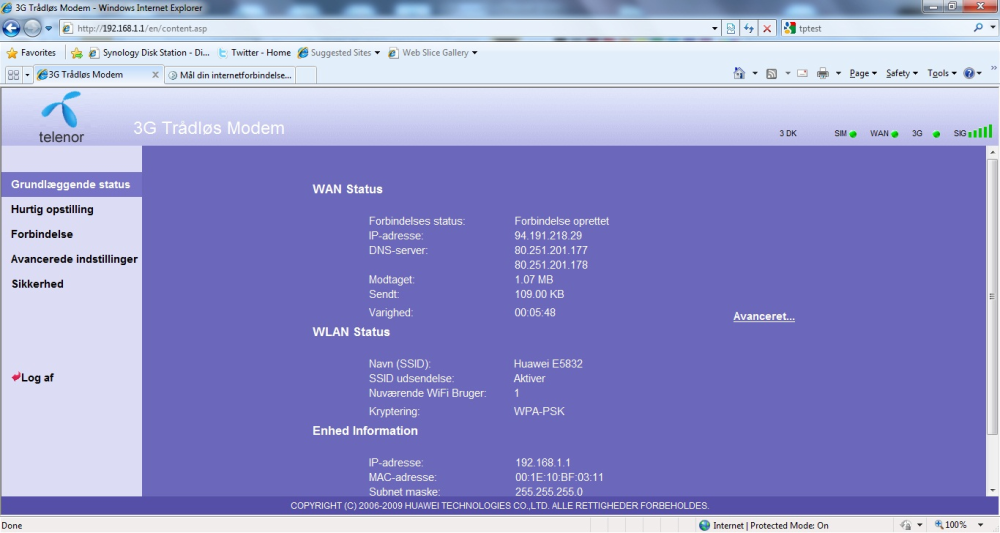This screenshot has width=1000, height=533.
Task: Click the Avanceret... link
Action: 763,316
